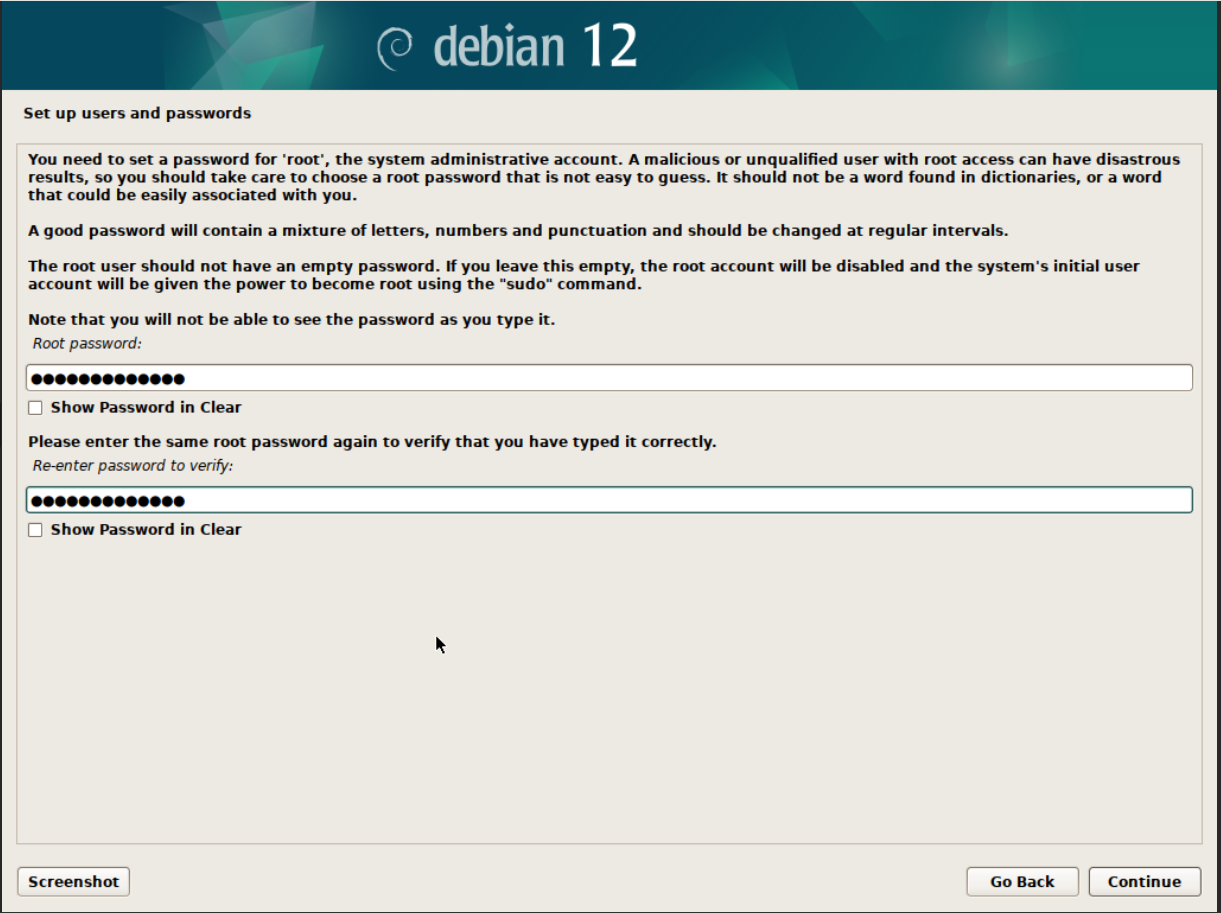The image size is (1221, 913).
Task: Click 'Please enter the same root password again' text
Action: [372, 441]
